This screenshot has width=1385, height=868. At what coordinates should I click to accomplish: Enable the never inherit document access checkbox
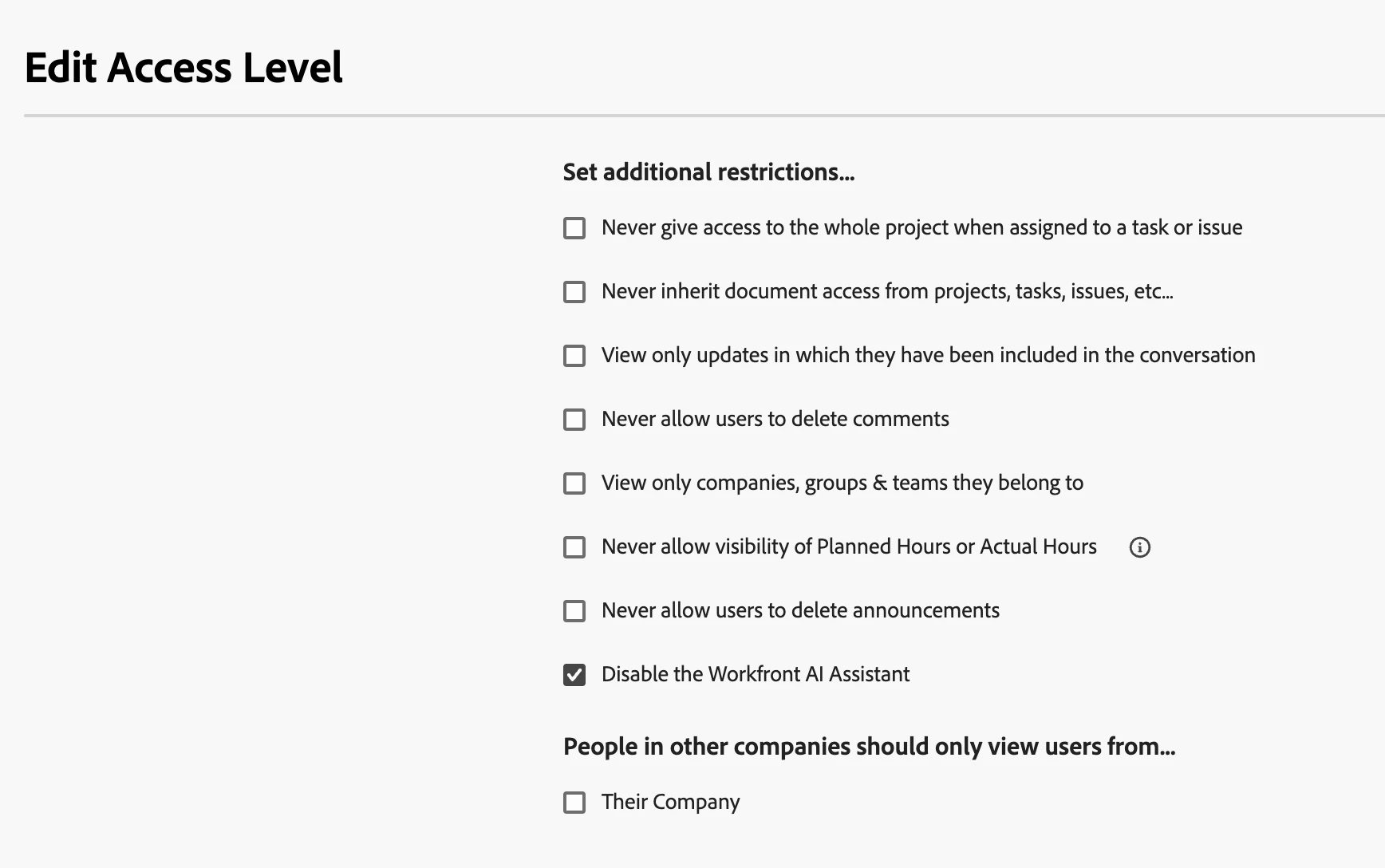pos(574,292)
